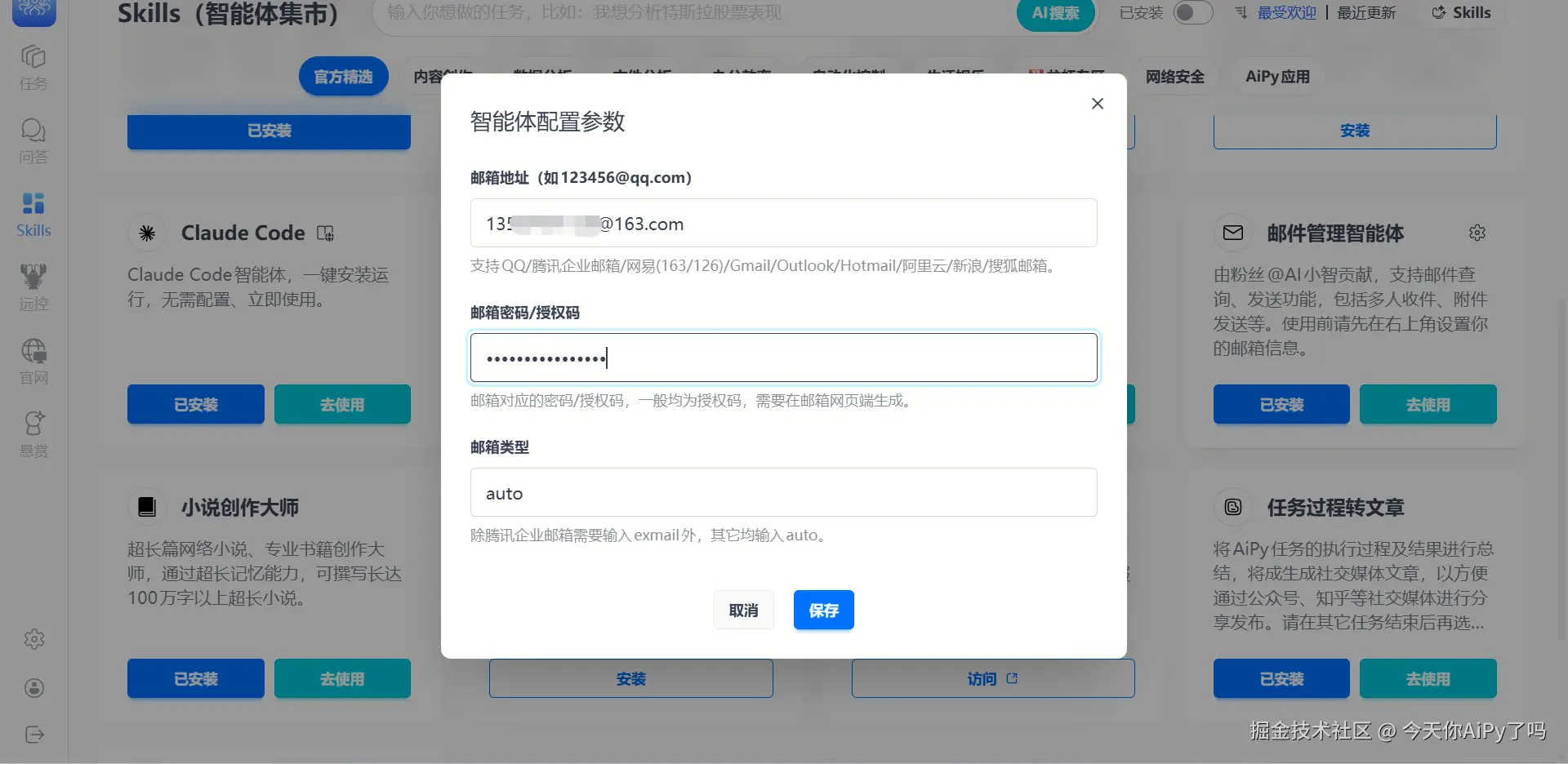Click the 安装 button beside the 访问 button
Image resolution: width=1568 pixels, height=764 pixels.
coord(630,678)
